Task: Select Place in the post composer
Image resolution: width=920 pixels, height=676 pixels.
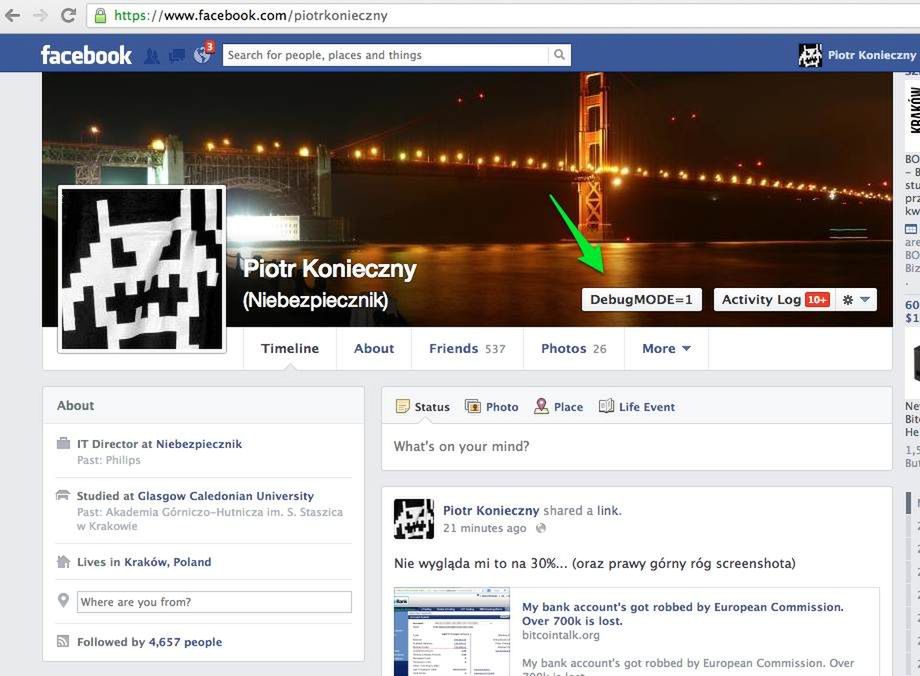Action: point(568,407)
